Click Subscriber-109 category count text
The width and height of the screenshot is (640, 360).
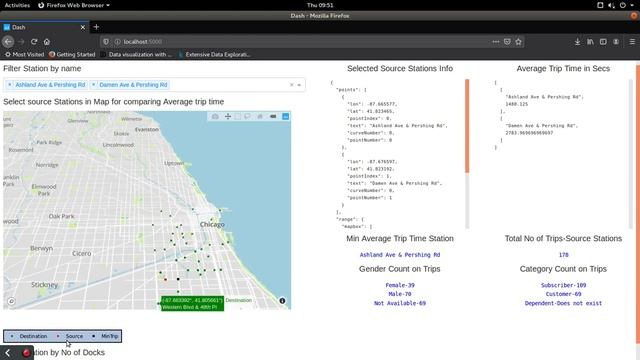coord(563,285)
